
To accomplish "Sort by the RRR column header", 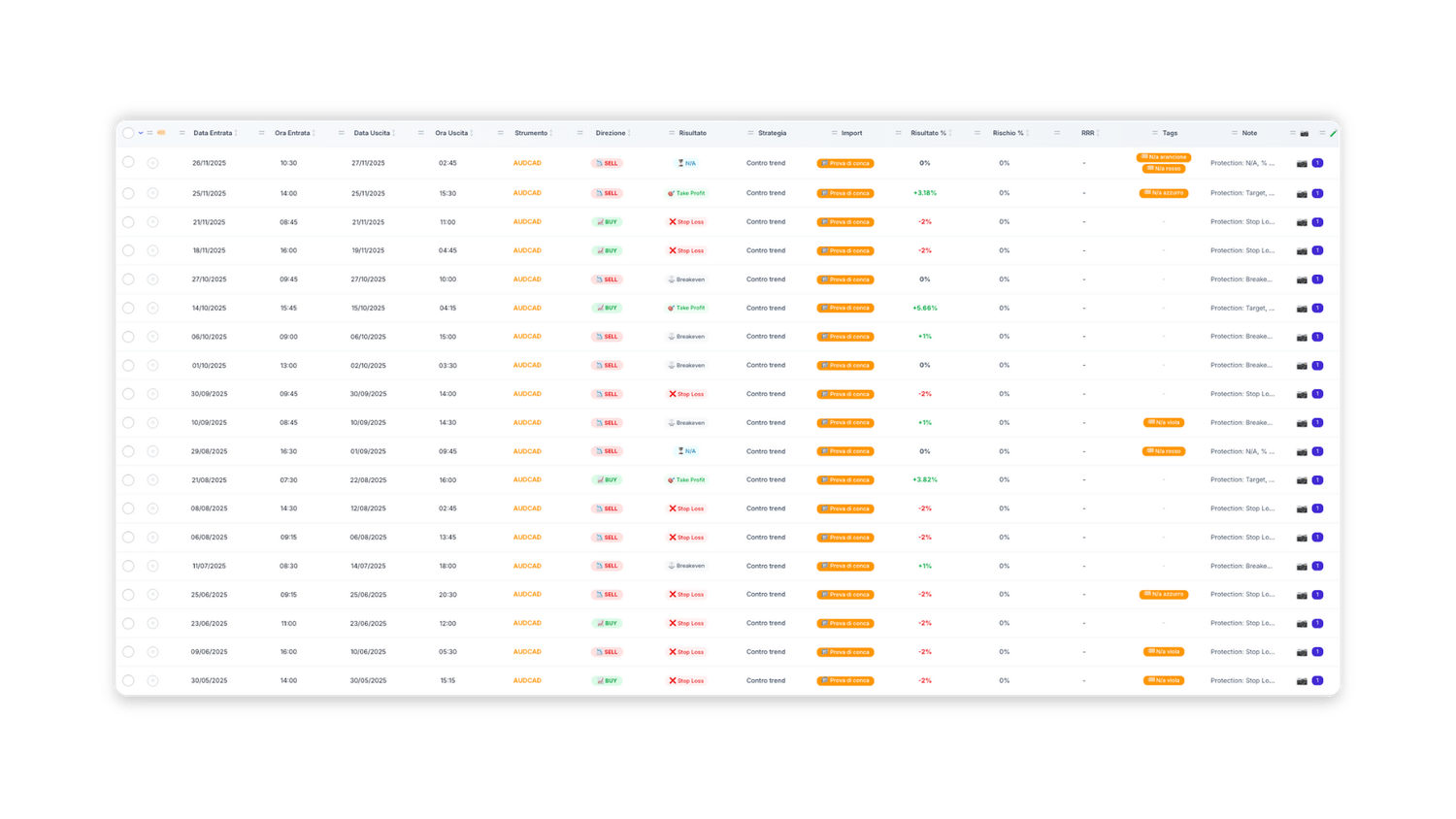I will 1090,133.
